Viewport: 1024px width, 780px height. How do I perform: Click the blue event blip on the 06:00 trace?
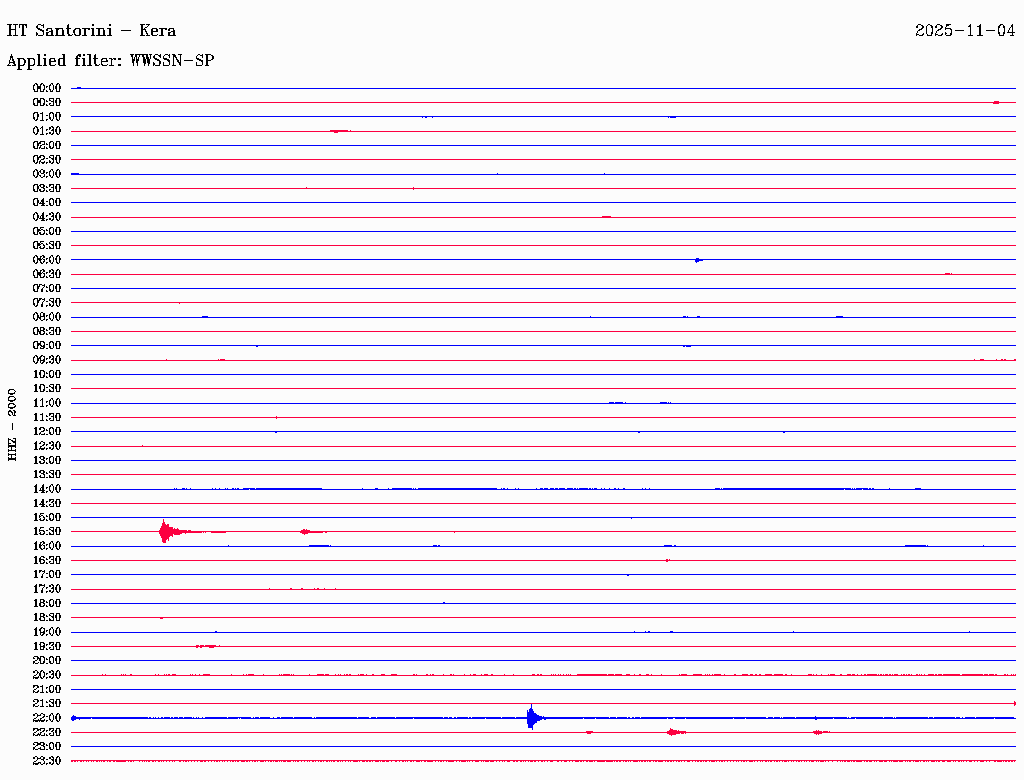point(698,260)
